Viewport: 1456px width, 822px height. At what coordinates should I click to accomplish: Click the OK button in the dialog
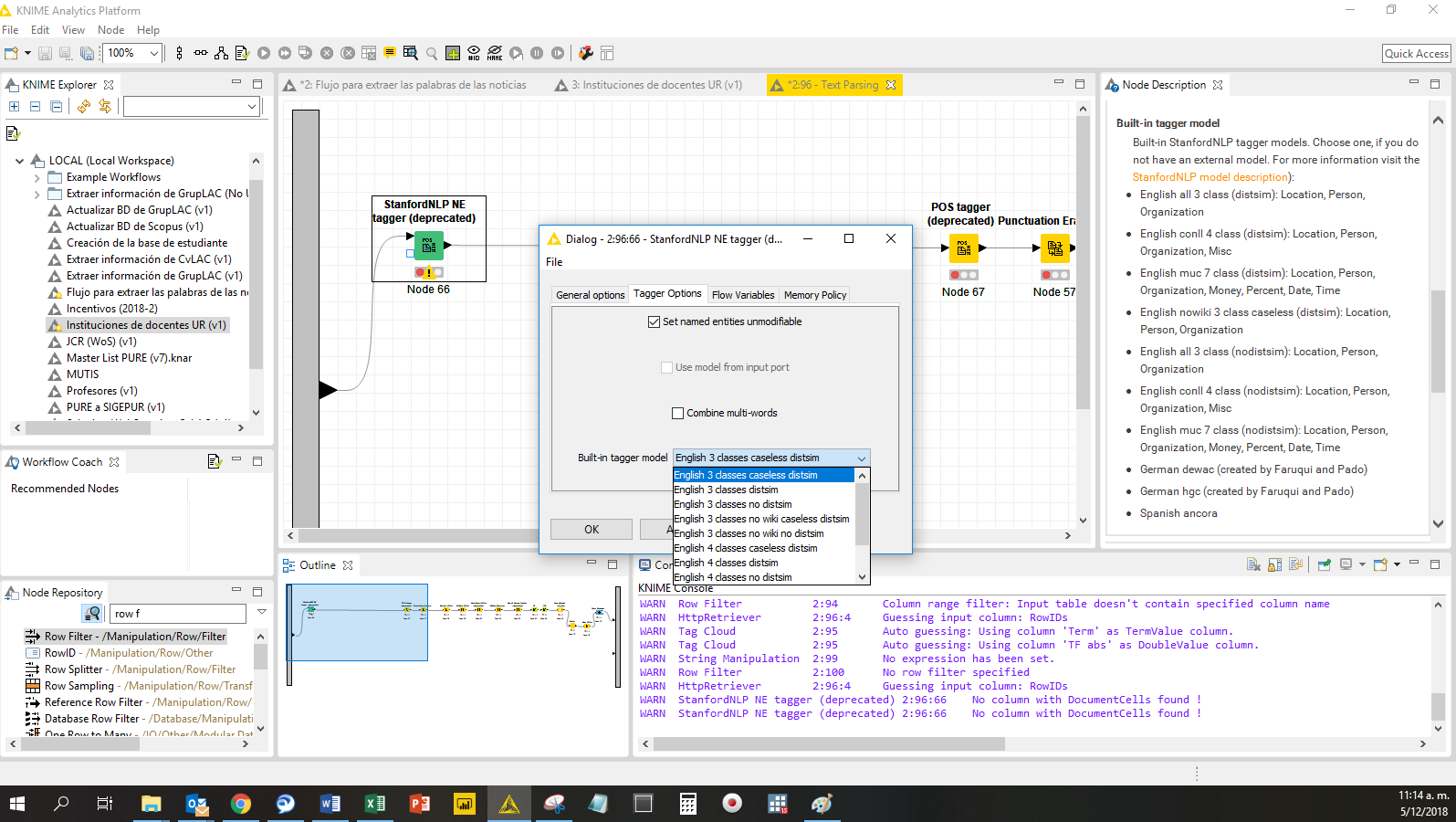click(592, 530)
